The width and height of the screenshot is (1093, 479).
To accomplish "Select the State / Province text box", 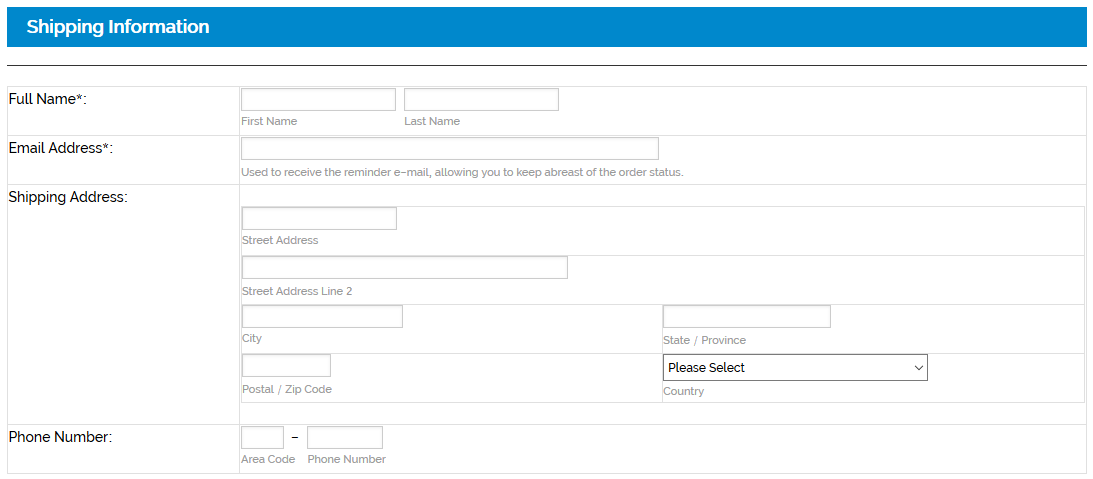I will click(x=746, y=317).
